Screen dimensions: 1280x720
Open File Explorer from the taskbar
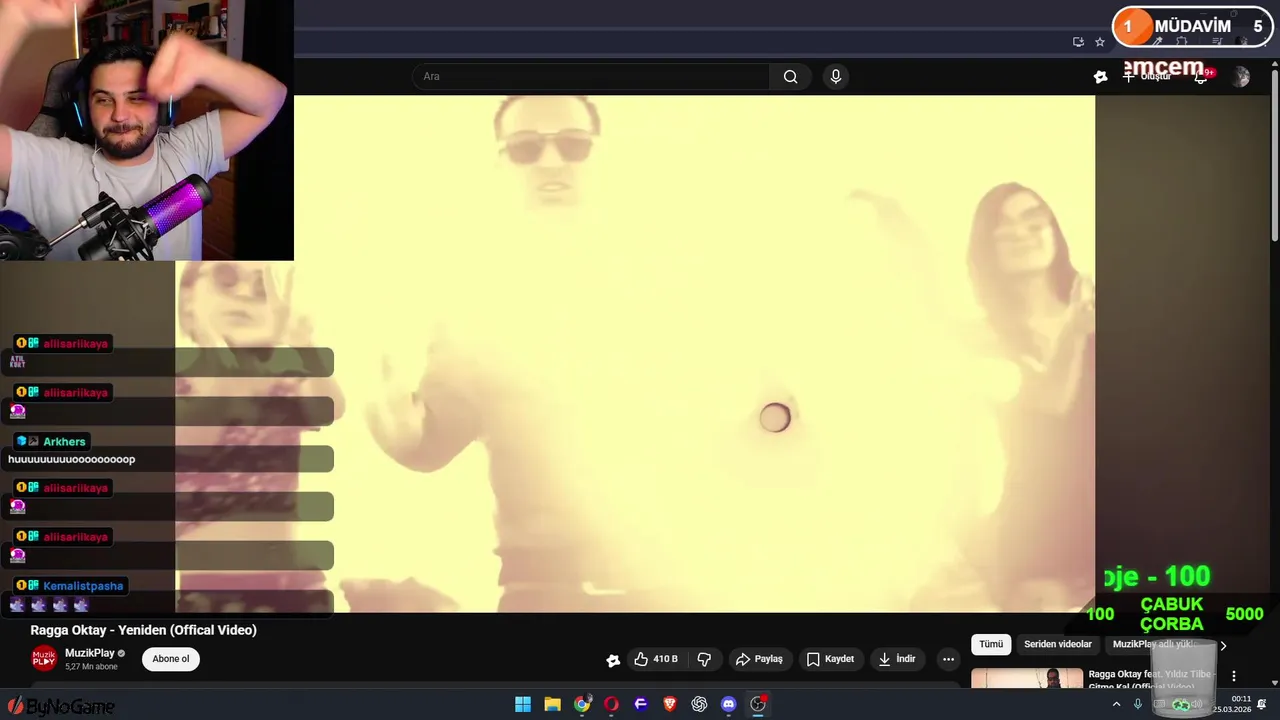tap(552, 704)
